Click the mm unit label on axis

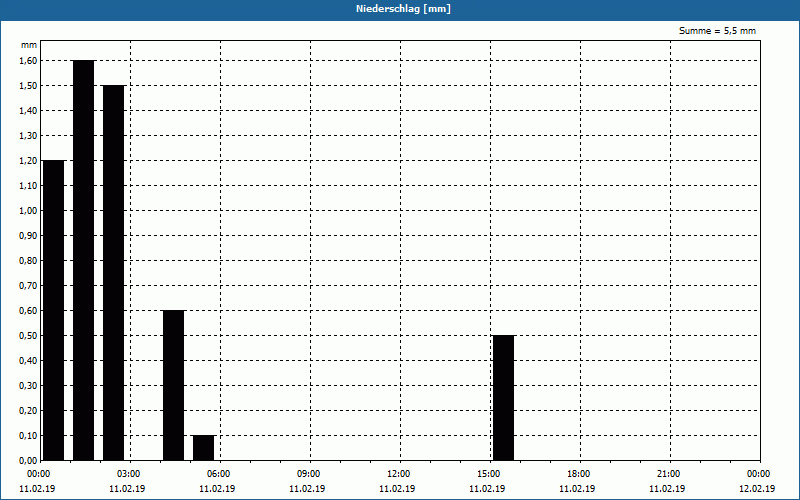tap(29, 45)
